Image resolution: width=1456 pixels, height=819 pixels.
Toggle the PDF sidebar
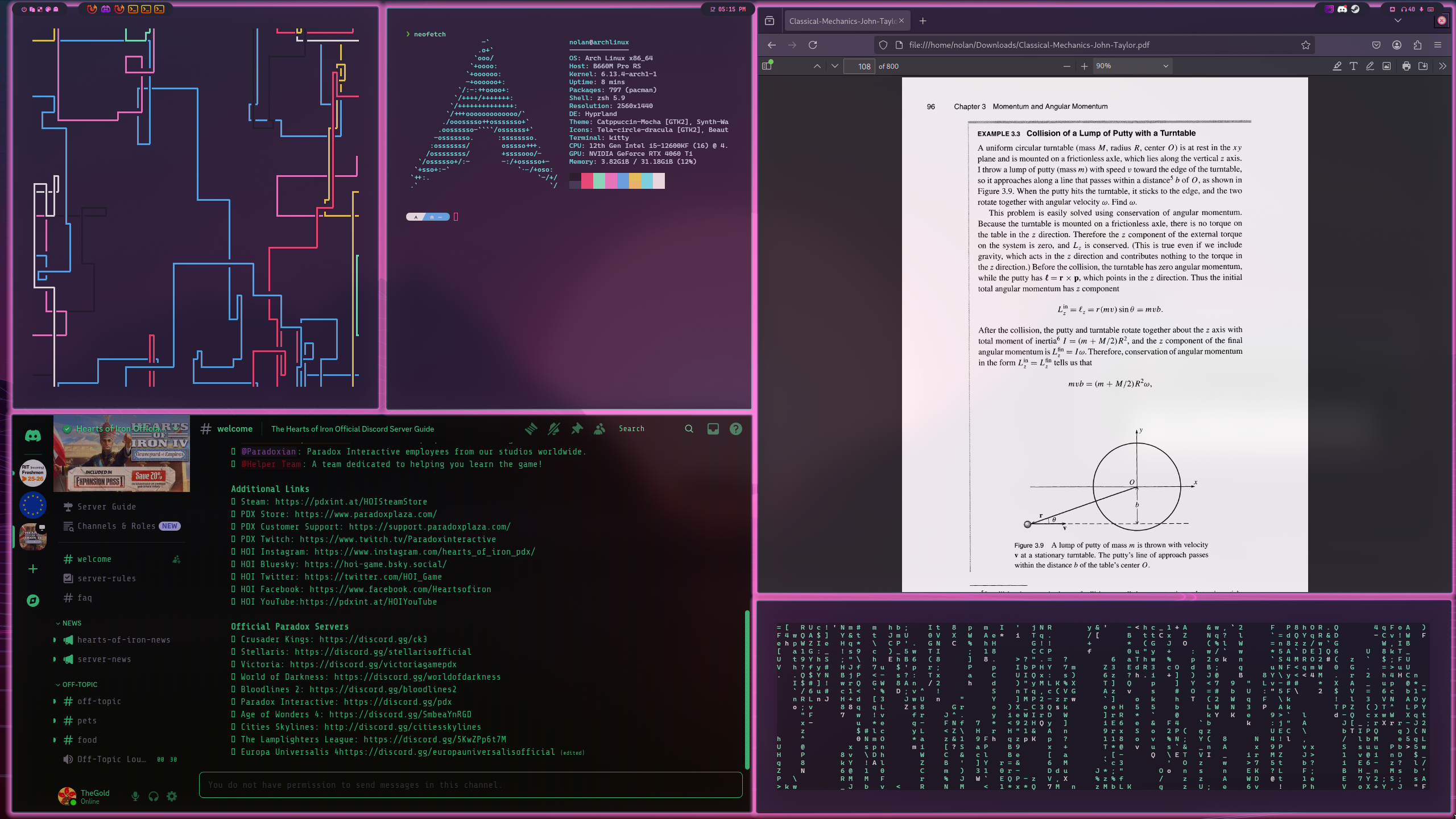(x=767, y=66)
